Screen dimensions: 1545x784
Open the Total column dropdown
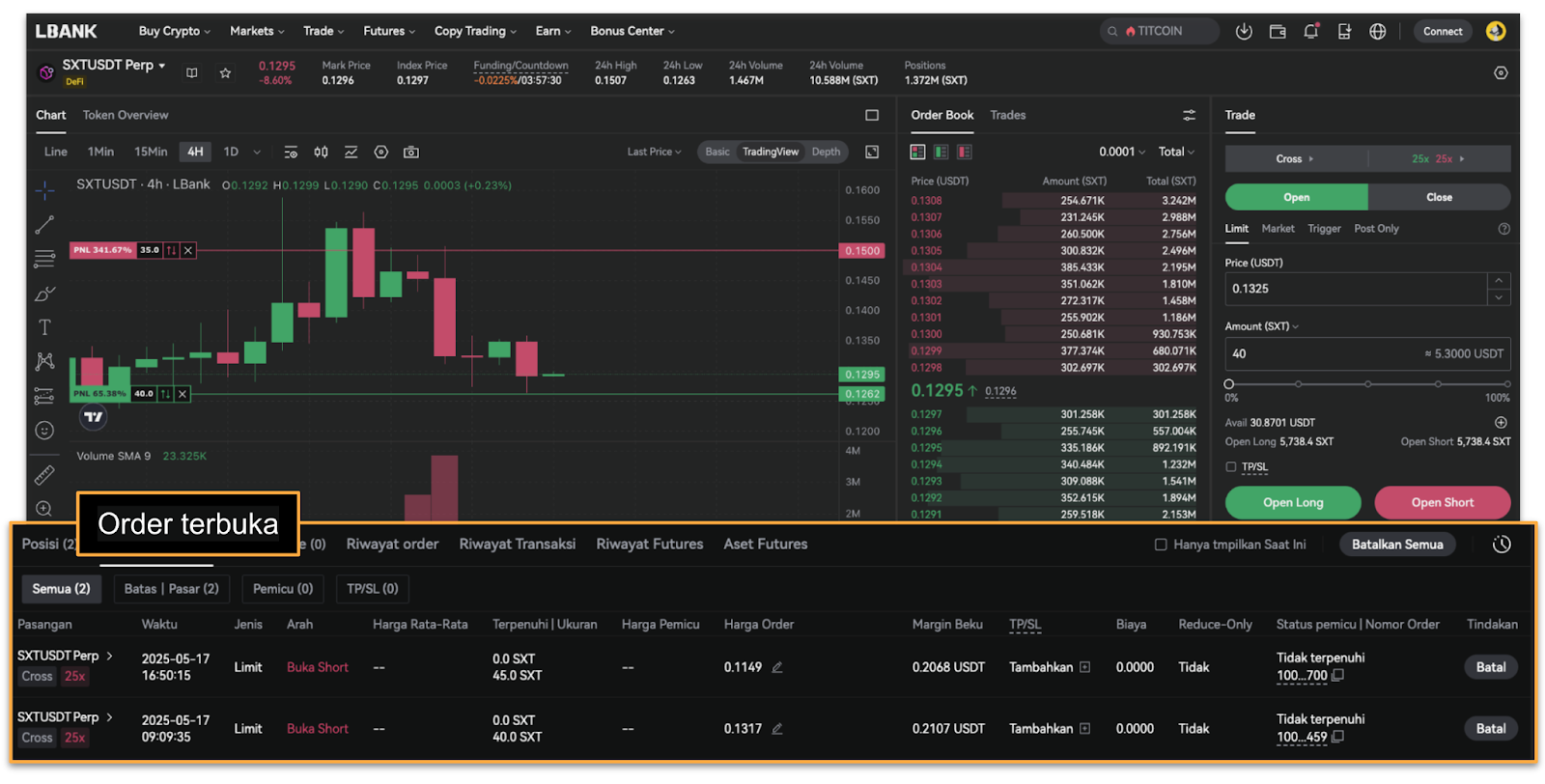click(x=1176, y=152)
